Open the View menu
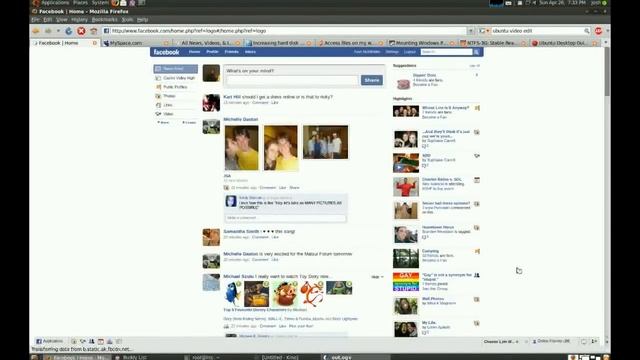The height and width of the screenshot is (360, 640). pos(62,20)
